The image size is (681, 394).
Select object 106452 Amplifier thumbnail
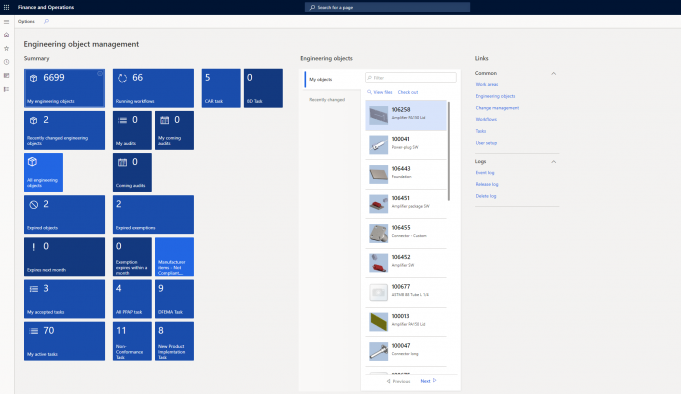point(378,263)
